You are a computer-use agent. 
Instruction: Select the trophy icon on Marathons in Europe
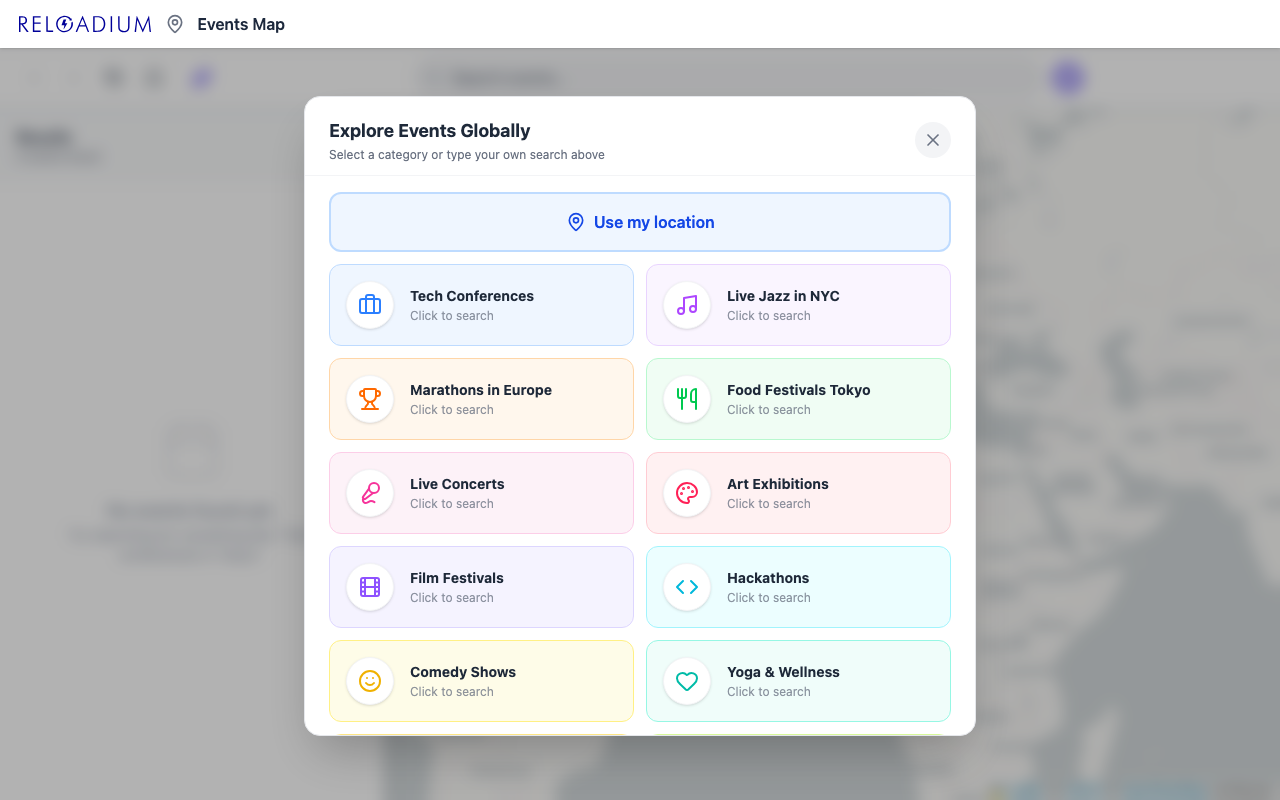click(370, 398)
